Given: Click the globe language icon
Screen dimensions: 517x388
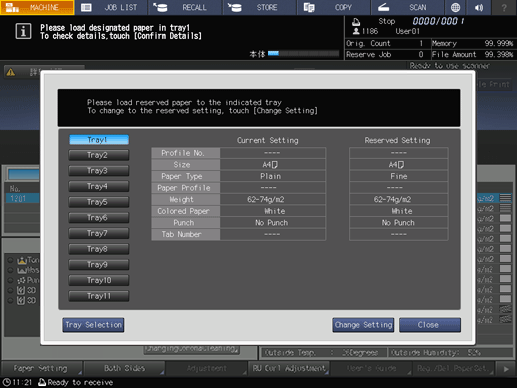Looking at the screenshot, I should tap(455, 7).
